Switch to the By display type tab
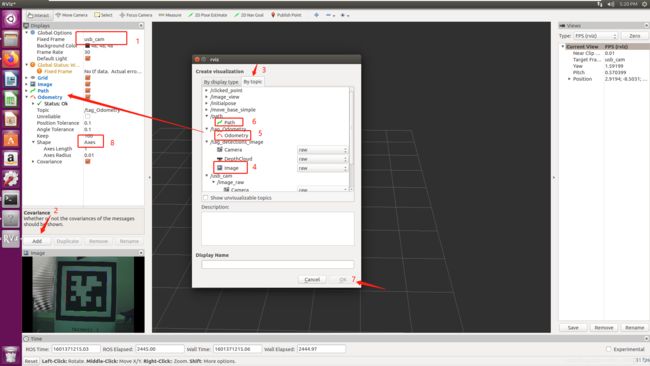The width and height of the screenshot is (650, 366). coord(221,82)
